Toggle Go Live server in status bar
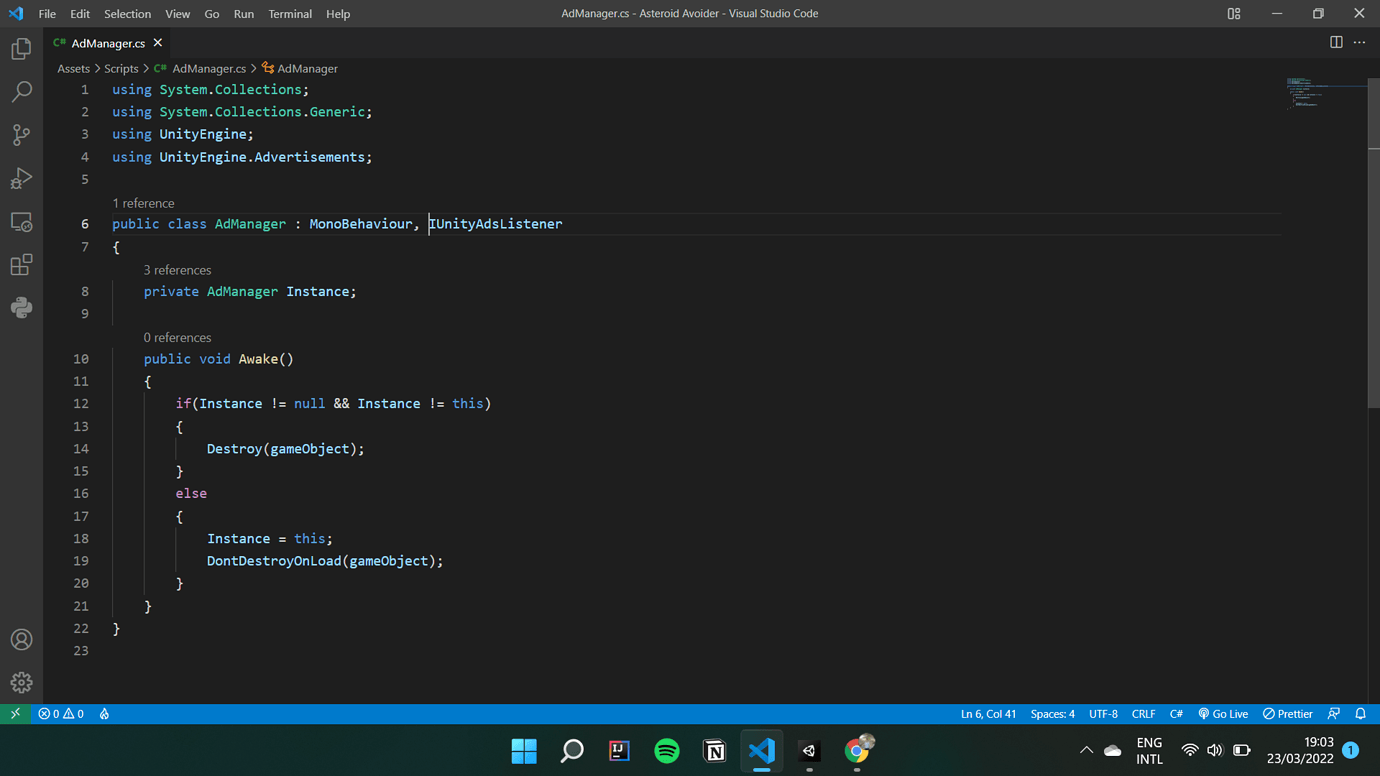This screenshot has width=1380, height=776. [x=1223, y=714]
